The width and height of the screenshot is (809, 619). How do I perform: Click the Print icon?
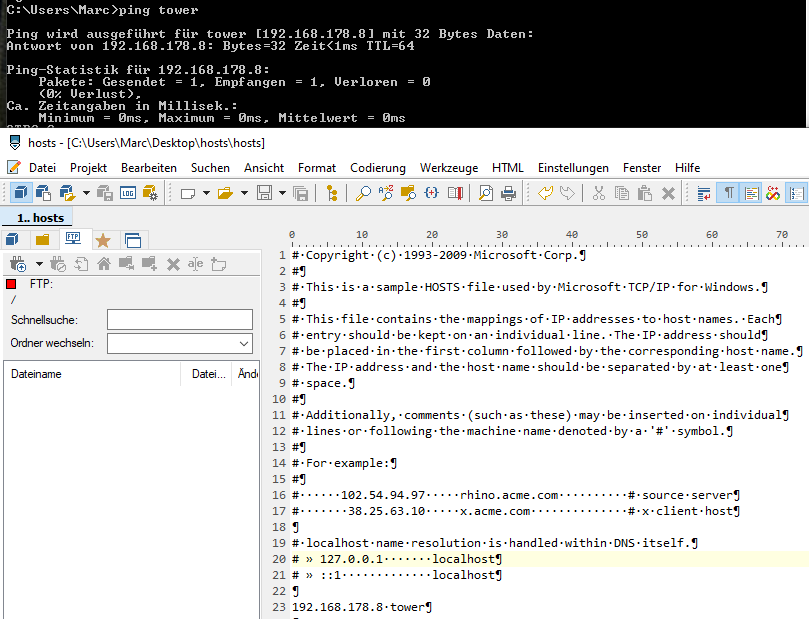tap(508, 193)
